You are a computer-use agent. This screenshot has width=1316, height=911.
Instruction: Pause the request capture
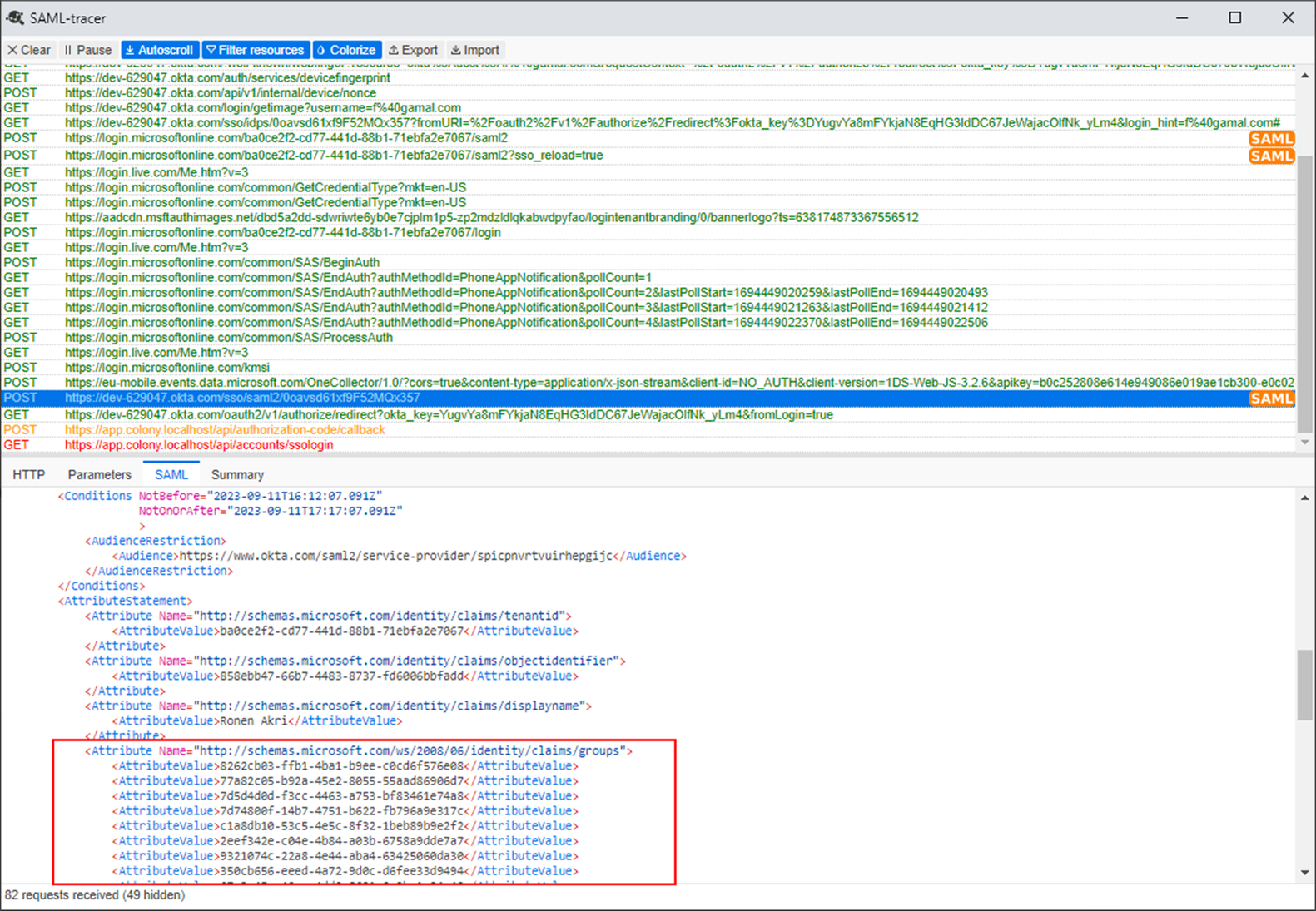pyautogui.click(x=87, y=50)
